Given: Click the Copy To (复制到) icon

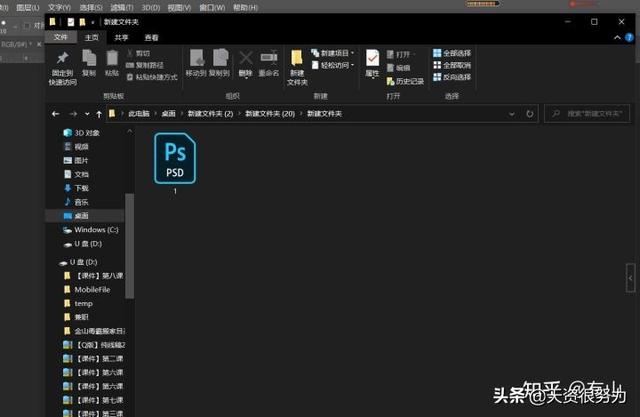Looking at the screenshot, I should pos(220,63).
